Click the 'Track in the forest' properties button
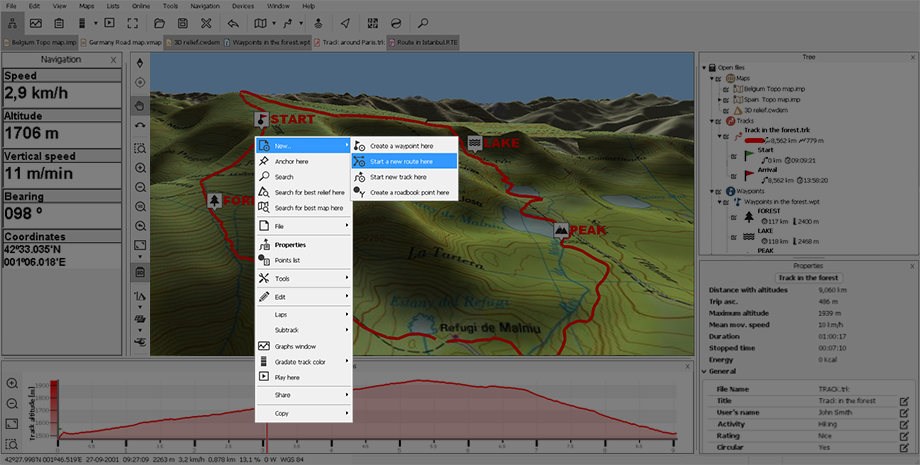The image size is (920, 465). pos(808,277)
